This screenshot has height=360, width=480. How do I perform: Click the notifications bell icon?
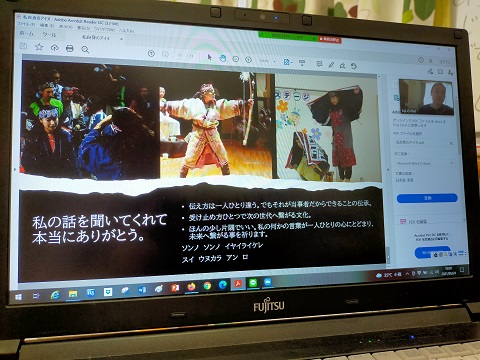[x=431, y=61]
